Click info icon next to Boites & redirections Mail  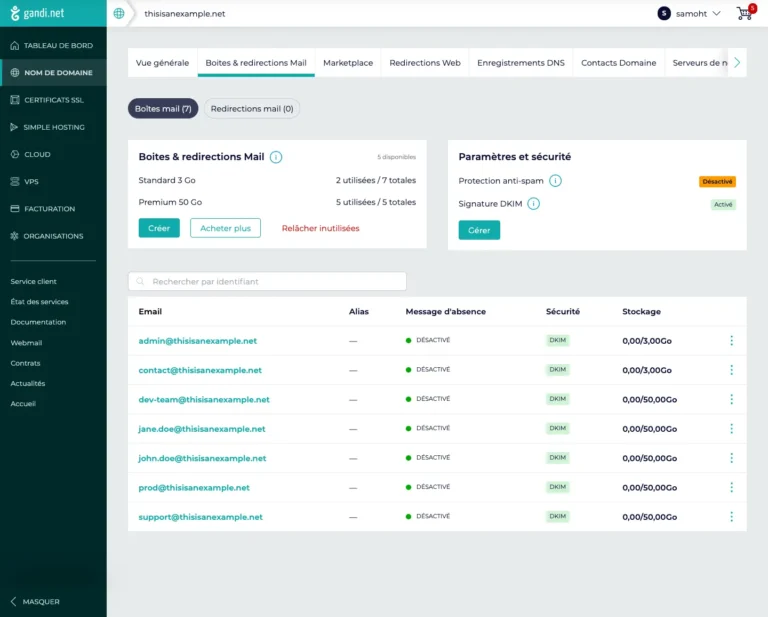pyautogui.click(x=276, y=157)
